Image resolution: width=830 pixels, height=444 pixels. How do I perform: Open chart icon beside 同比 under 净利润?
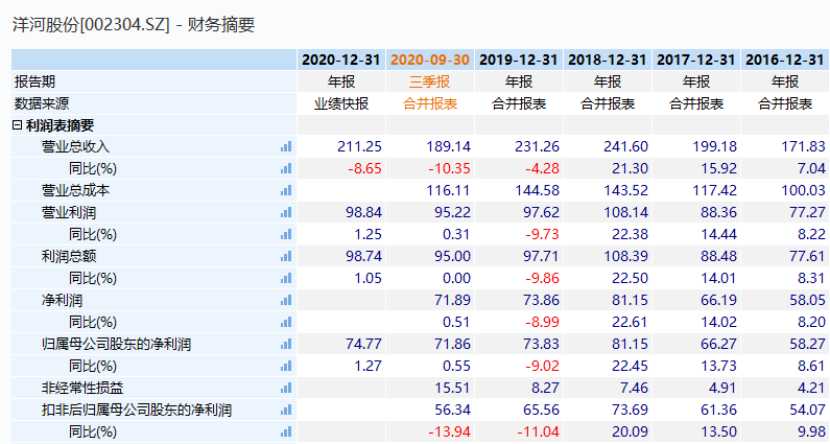[286, 322]
